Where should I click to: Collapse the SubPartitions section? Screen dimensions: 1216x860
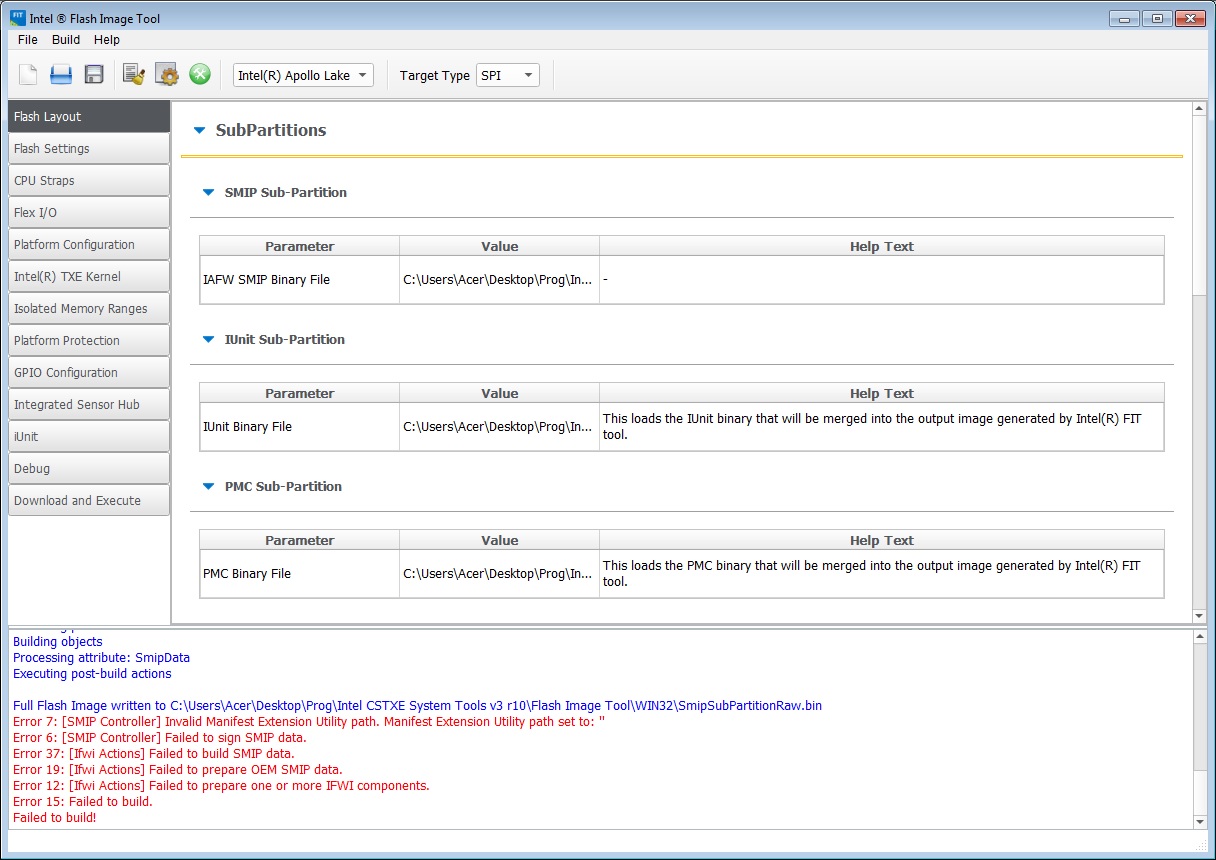point(199,130)
